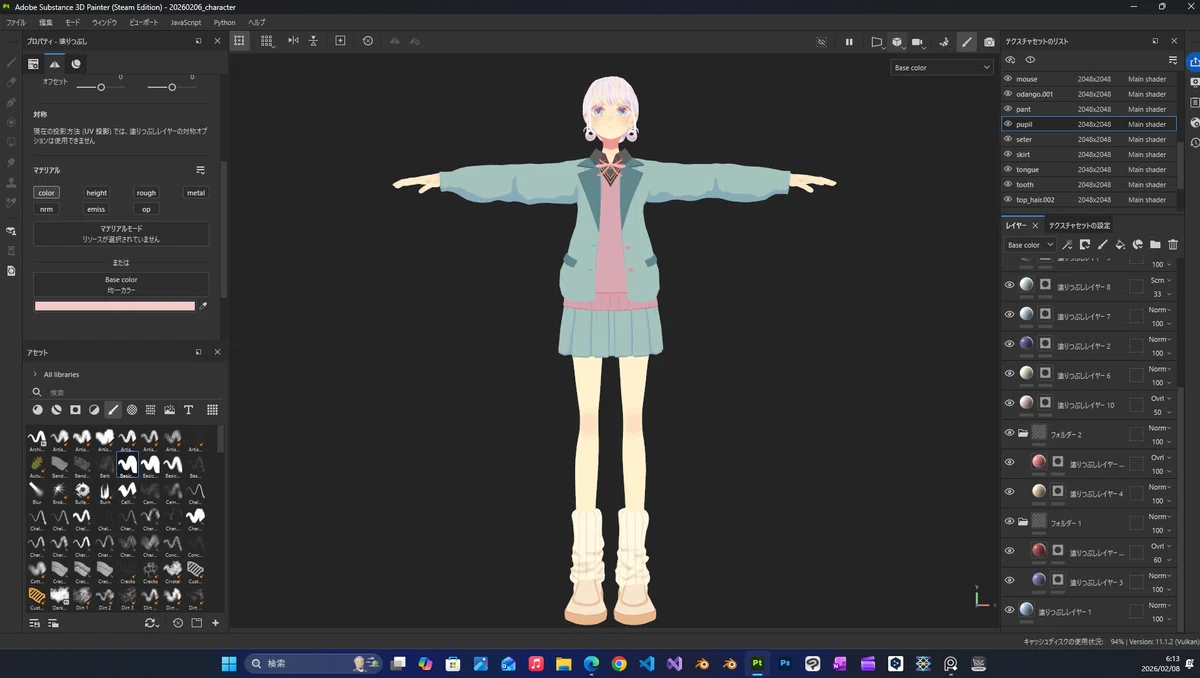Toggle visibility of the mouse texture set

(x=1008, y=79)
